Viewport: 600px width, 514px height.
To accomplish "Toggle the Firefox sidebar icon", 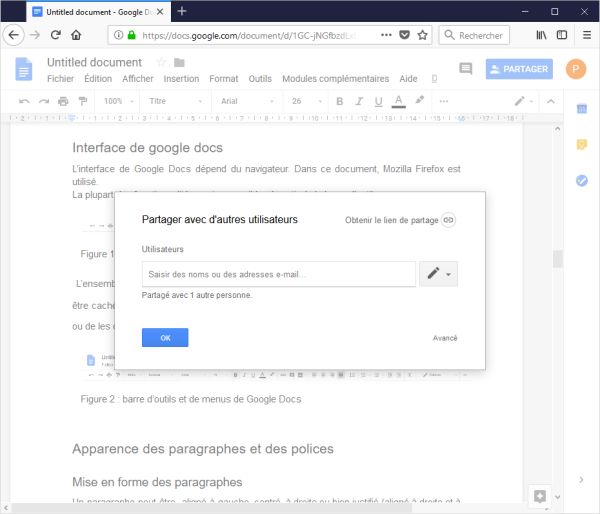I will 562,35.
